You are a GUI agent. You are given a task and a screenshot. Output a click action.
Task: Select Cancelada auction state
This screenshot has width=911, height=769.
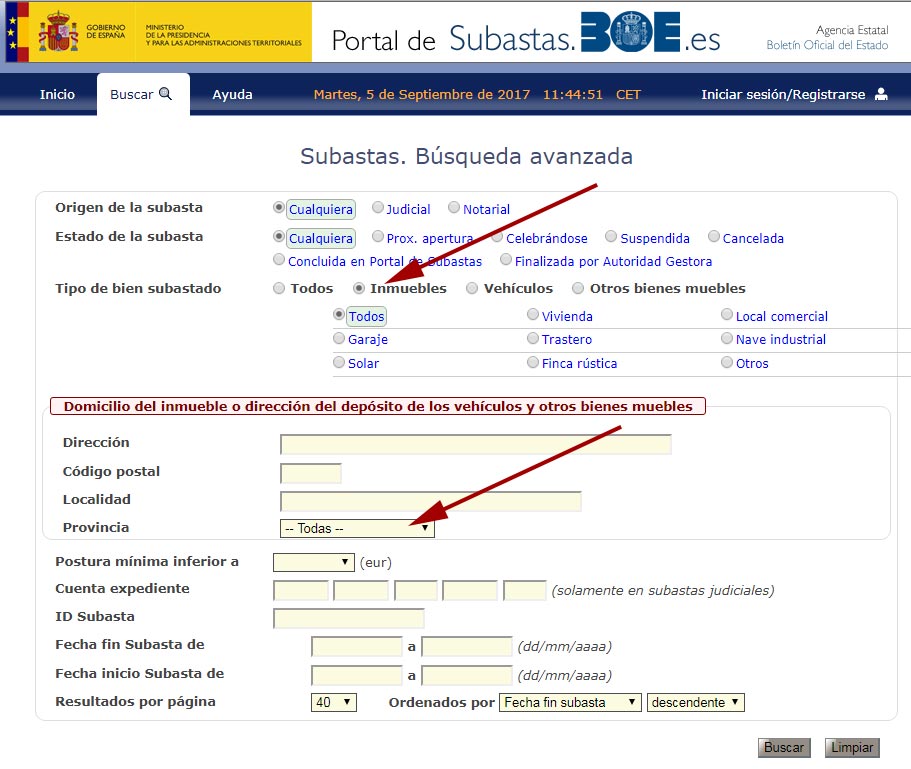coord(713,236)
